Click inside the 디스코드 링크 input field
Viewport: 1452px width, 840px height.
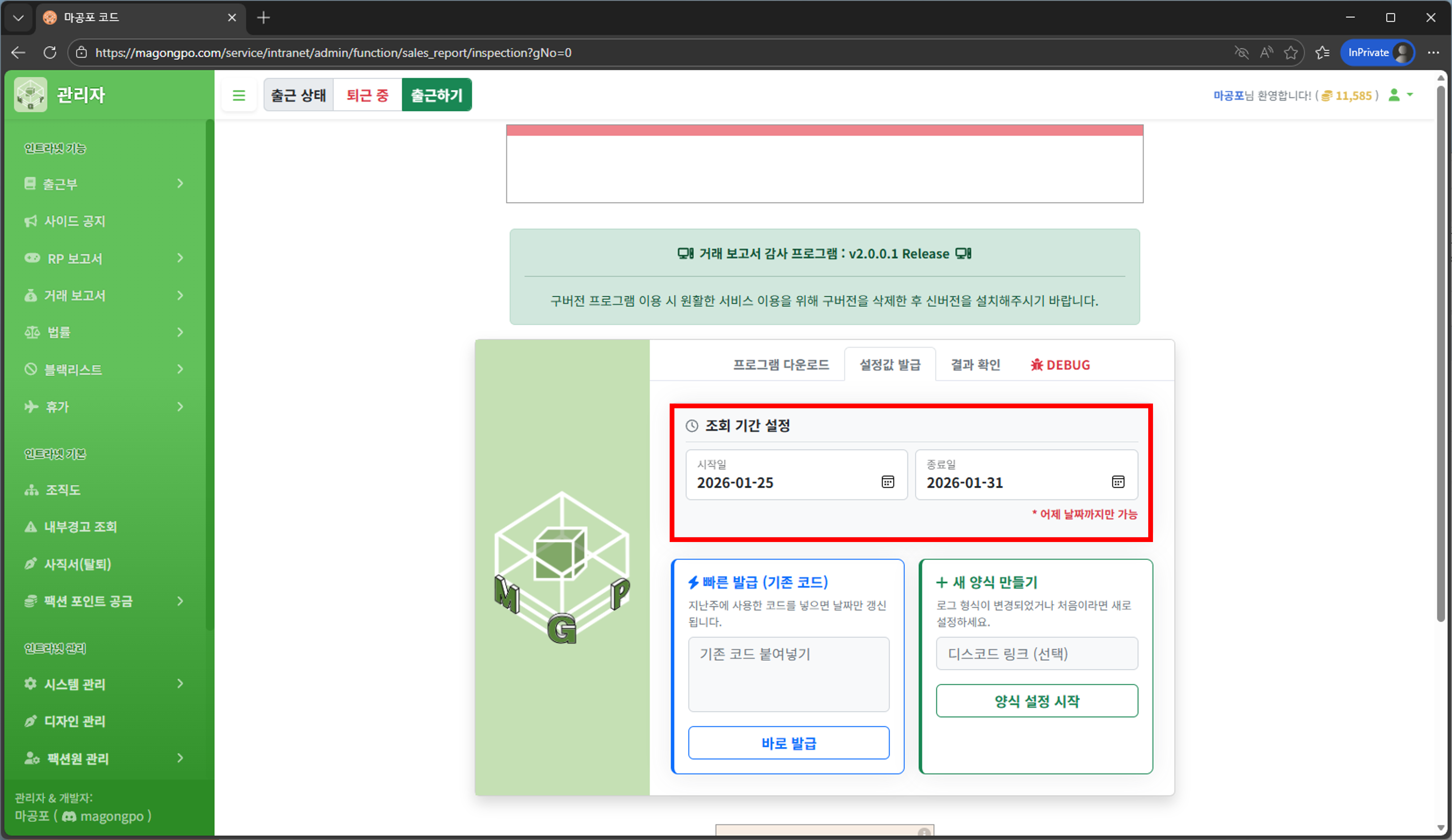pyautogui.click(x=1037, y=653)
